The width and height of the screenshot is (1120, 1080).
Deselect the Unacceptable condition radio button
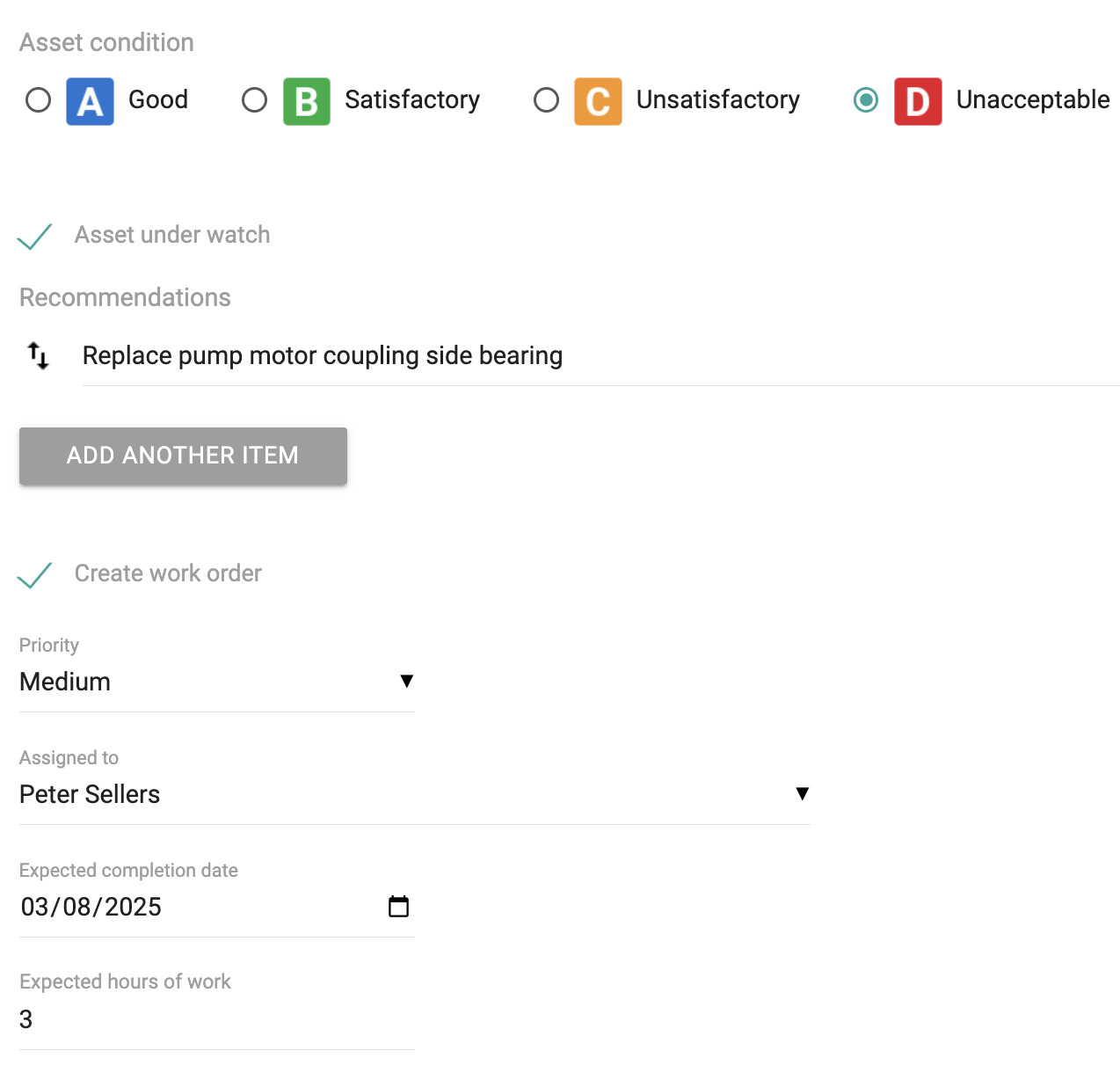pyautogui.click(x=865, y=100)
